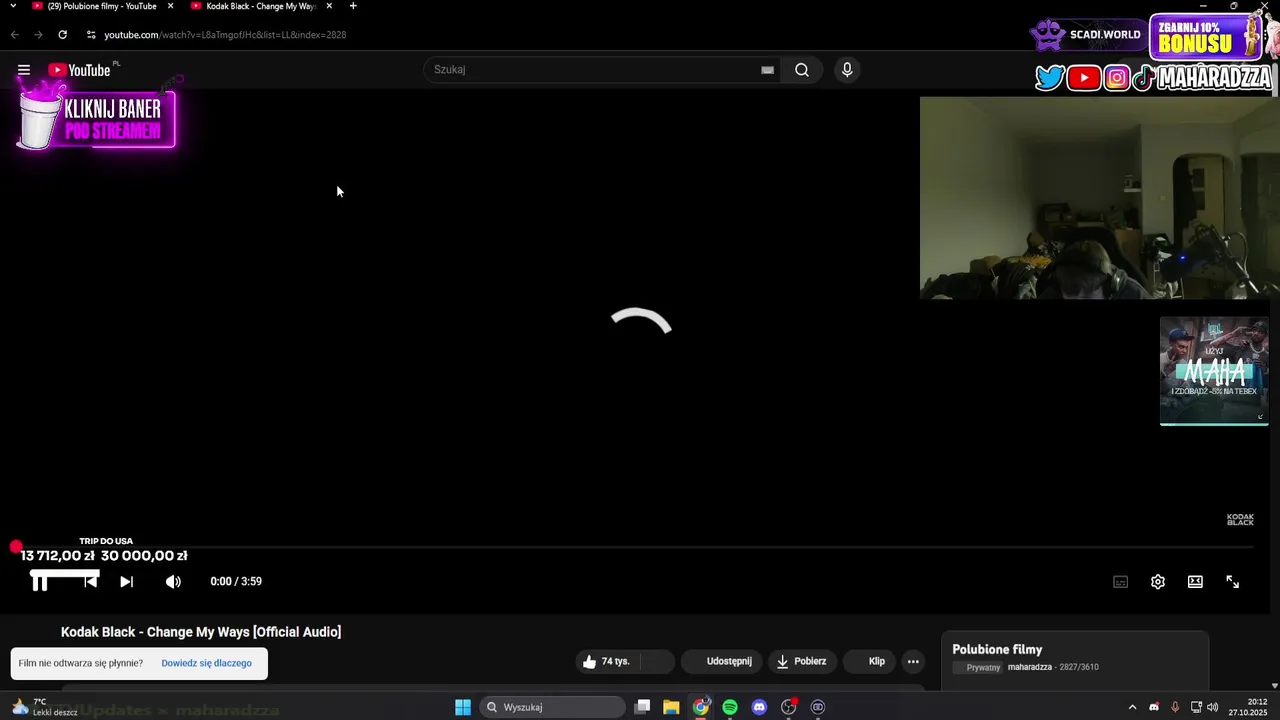The height and width of the screenshot is (720, 1280).
Task: Open Chrome from the taskbar
Action: pos(701,707)
